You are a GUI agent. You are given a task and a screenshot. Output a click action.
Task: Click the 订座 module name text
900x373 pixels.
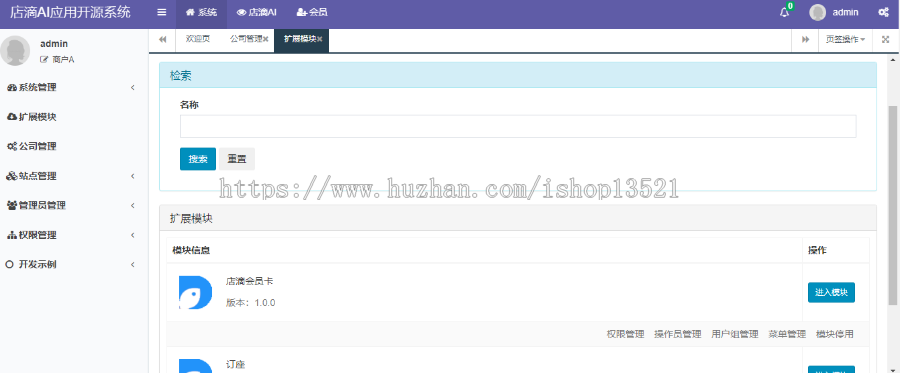click(x=236, y=364)
